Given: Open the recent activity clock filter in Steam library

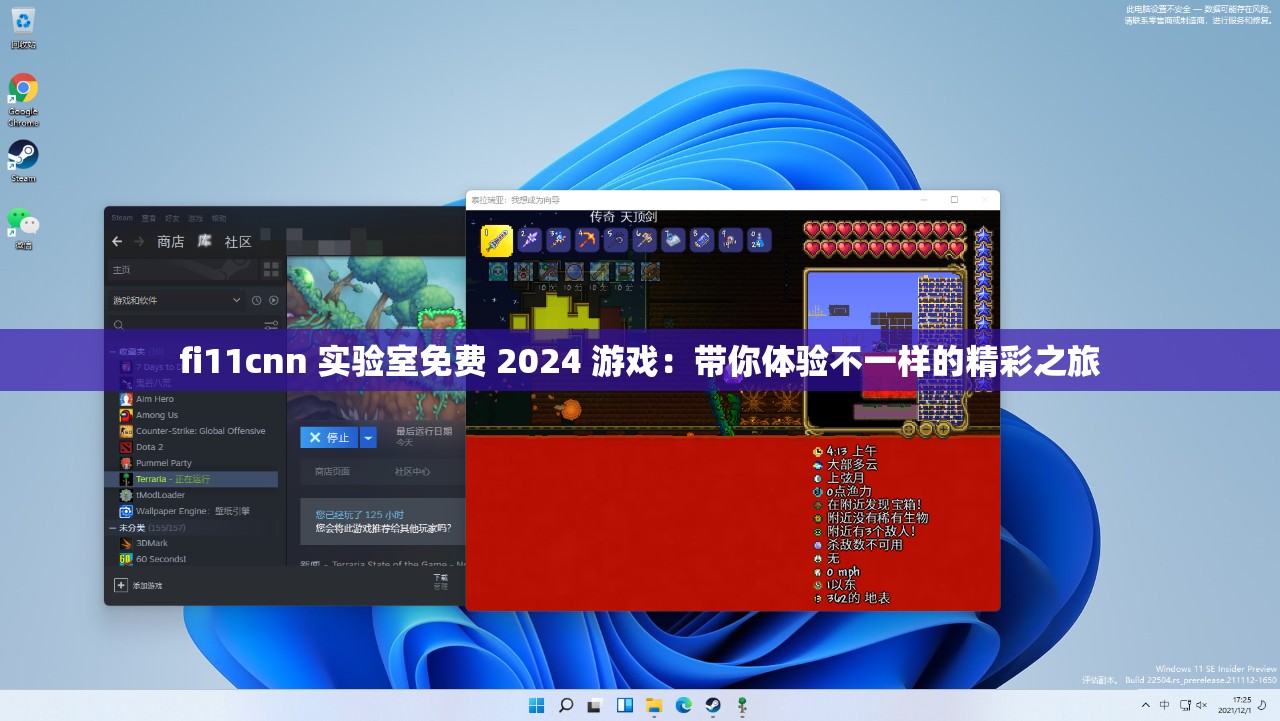Looking at the screenshot, I should (x=257, y=300).
